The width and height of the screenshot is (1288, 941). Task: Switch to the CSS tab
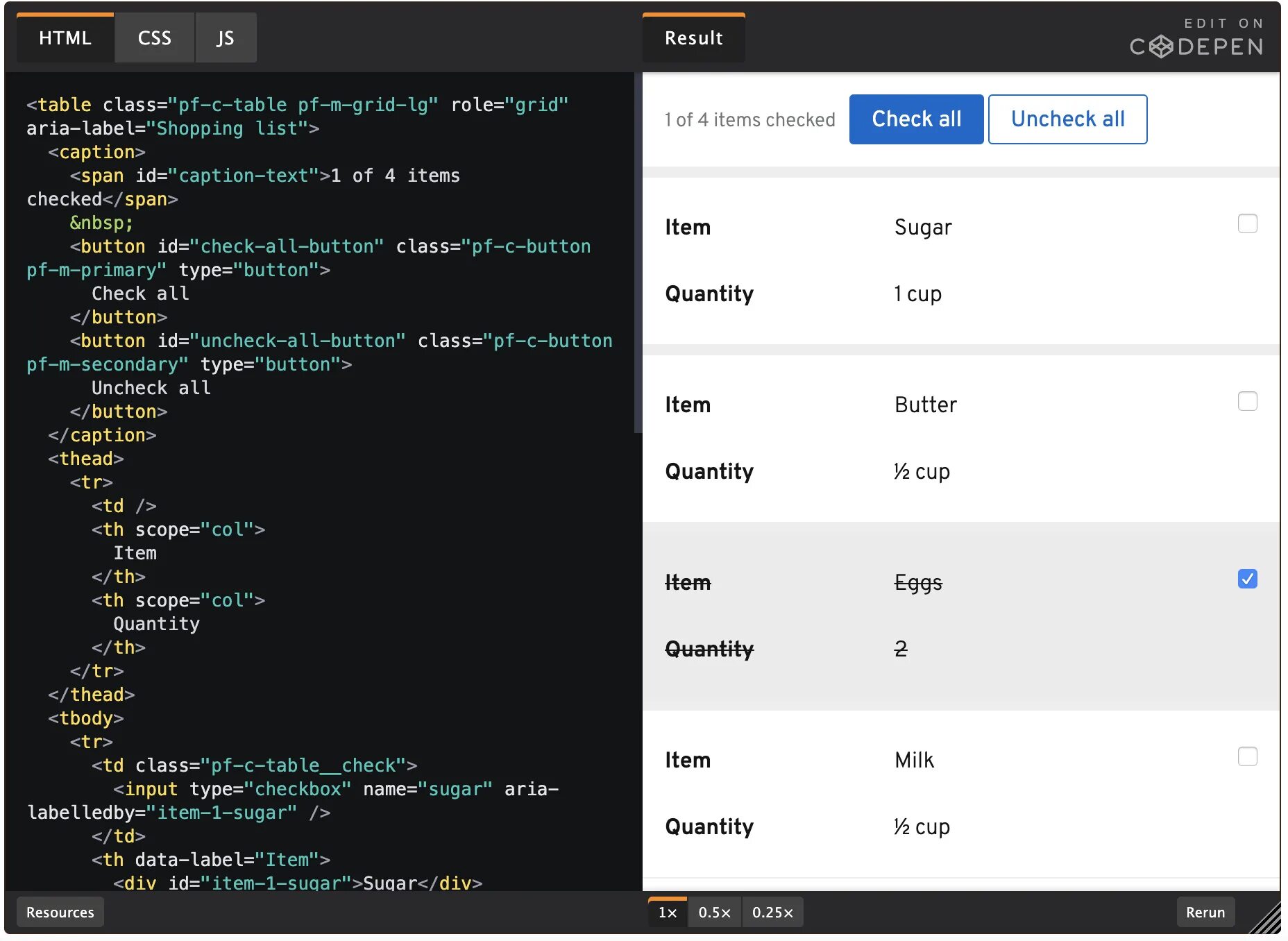tap(154, 38)
